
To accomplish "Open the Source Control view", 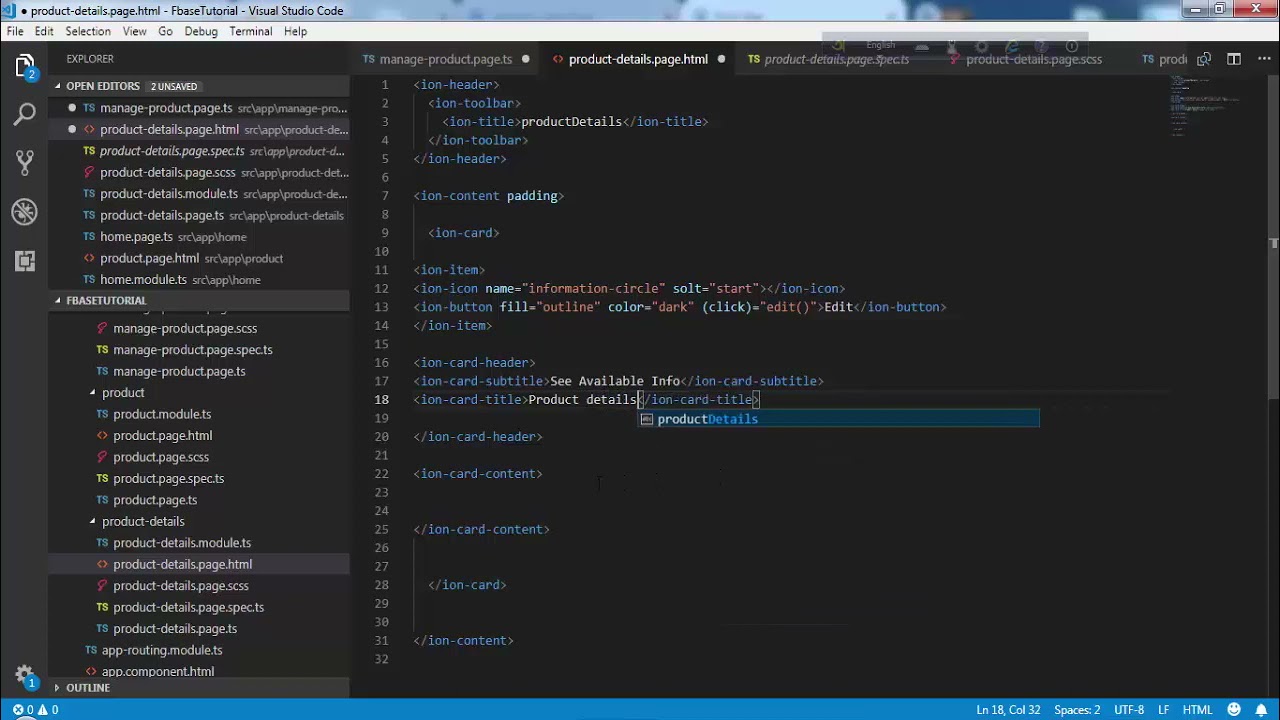I will point(24,163).
